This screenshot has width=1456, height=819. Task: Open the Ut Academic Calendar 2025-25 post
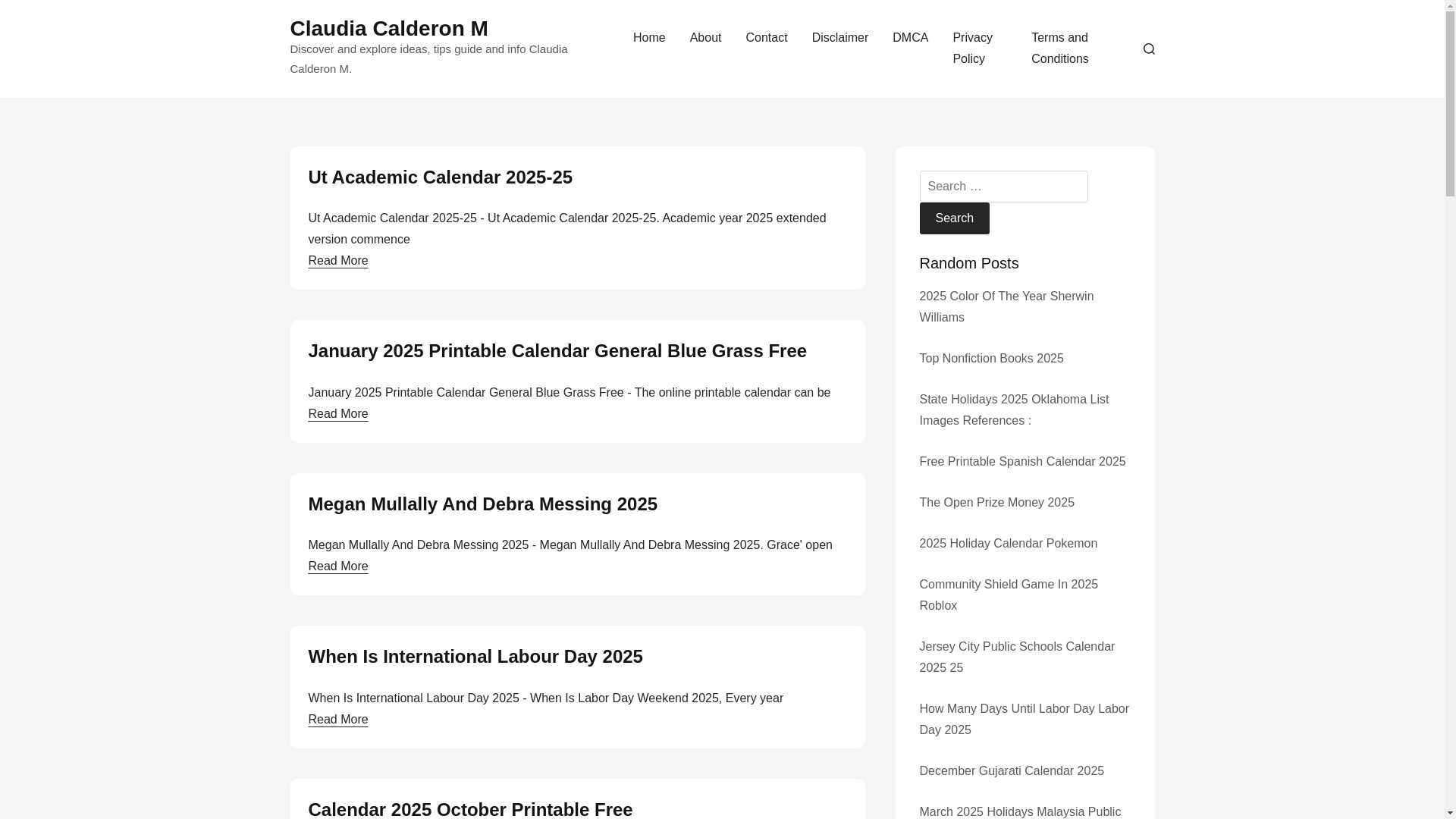[440, 177]
